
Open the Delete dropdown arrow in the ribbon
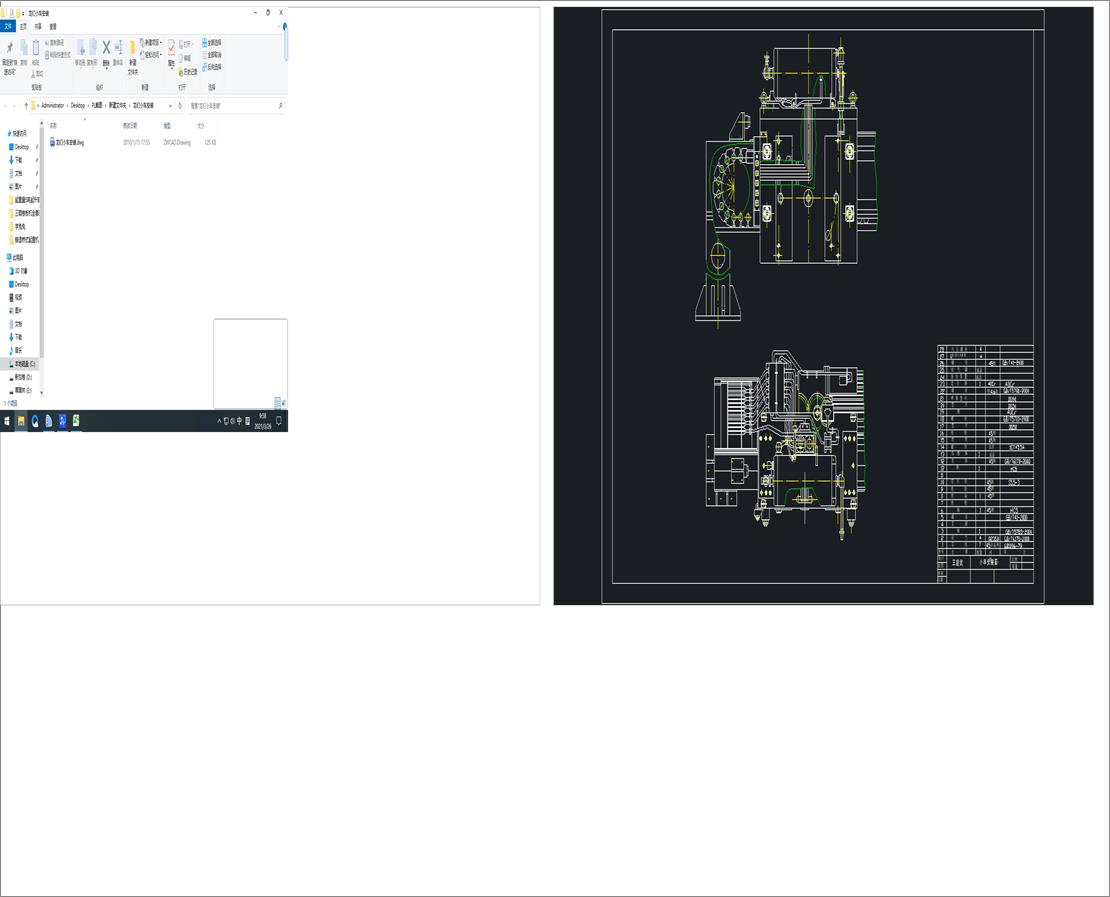106,68
